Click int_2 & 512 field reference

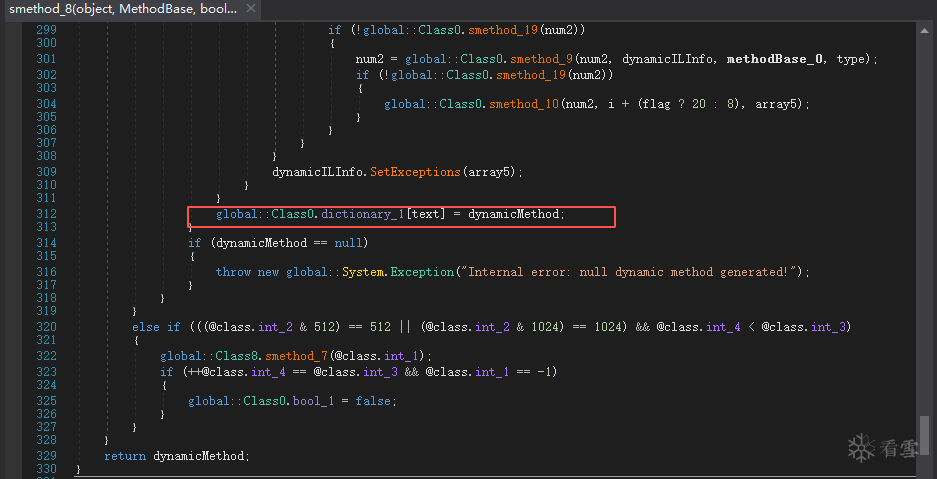[274, 327]
